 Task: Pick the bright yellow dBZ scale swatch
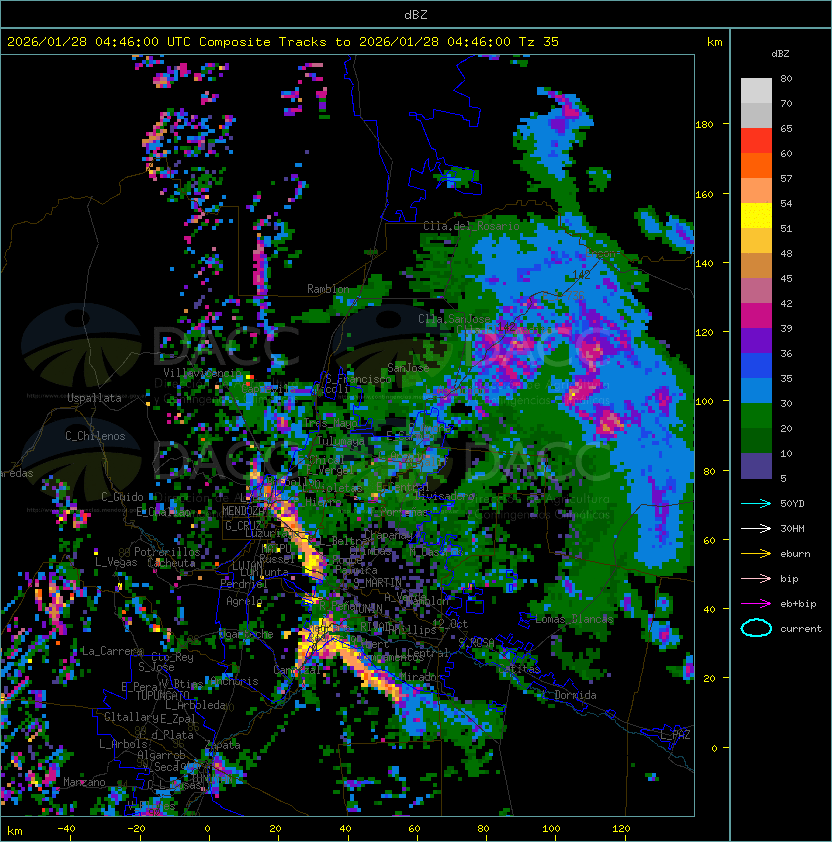click(756, 216)
